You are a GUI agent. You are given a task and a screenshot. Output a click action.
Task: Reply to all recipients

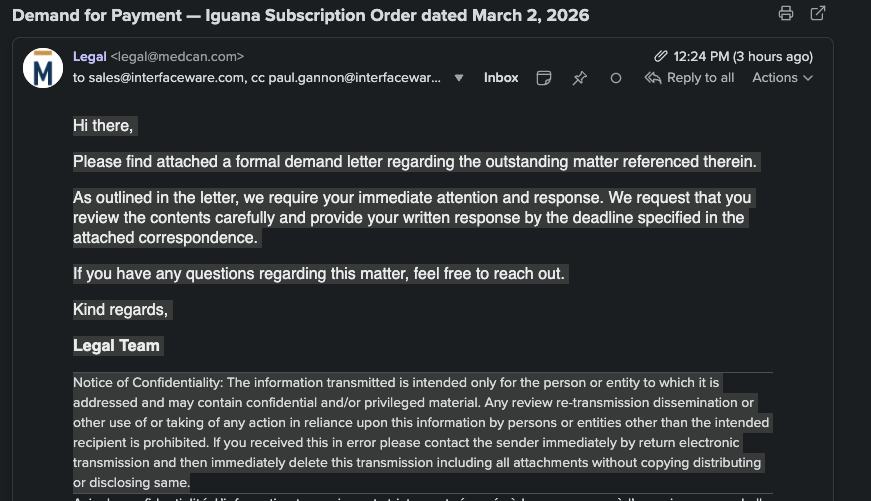(x=689, y=78)
